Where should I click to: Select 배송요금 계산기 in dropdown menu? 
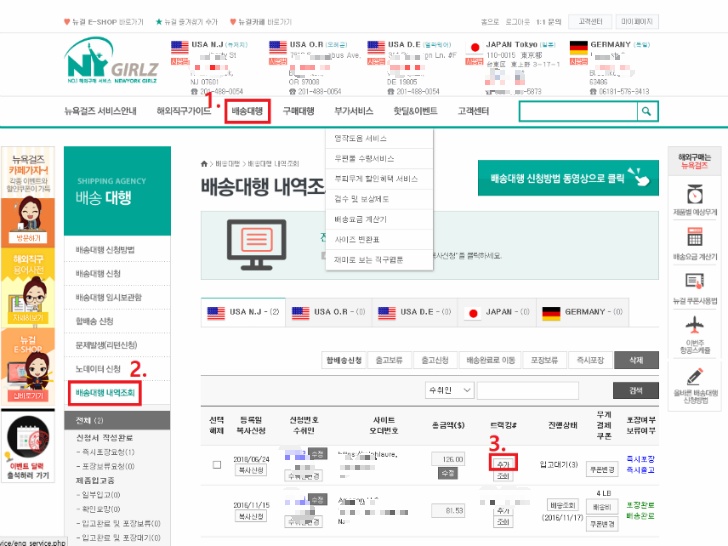click(x=379, y=219)
